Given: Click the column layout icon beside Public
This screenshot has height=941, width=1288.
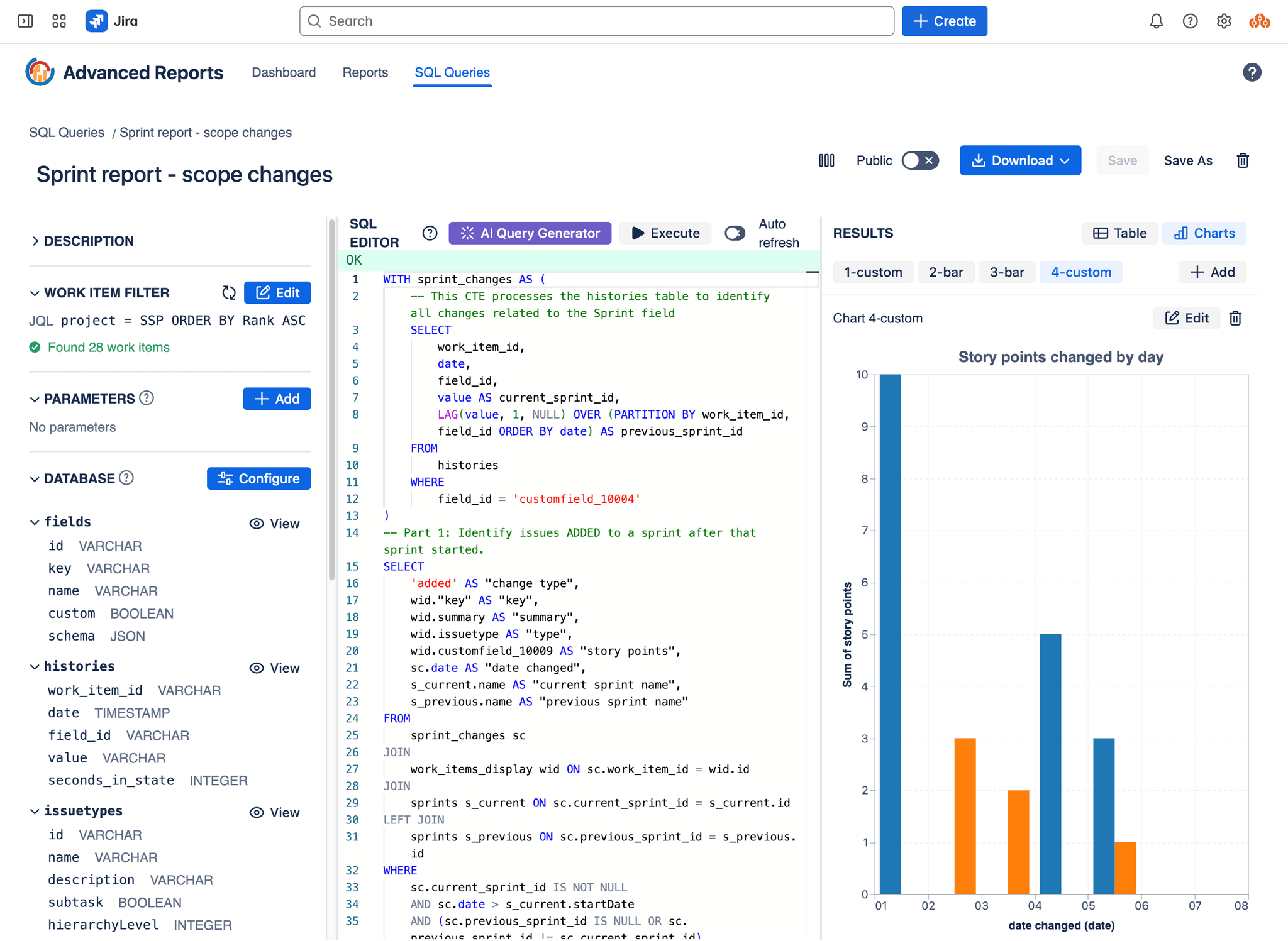Looking at the screenshot, I should point(826,161).
